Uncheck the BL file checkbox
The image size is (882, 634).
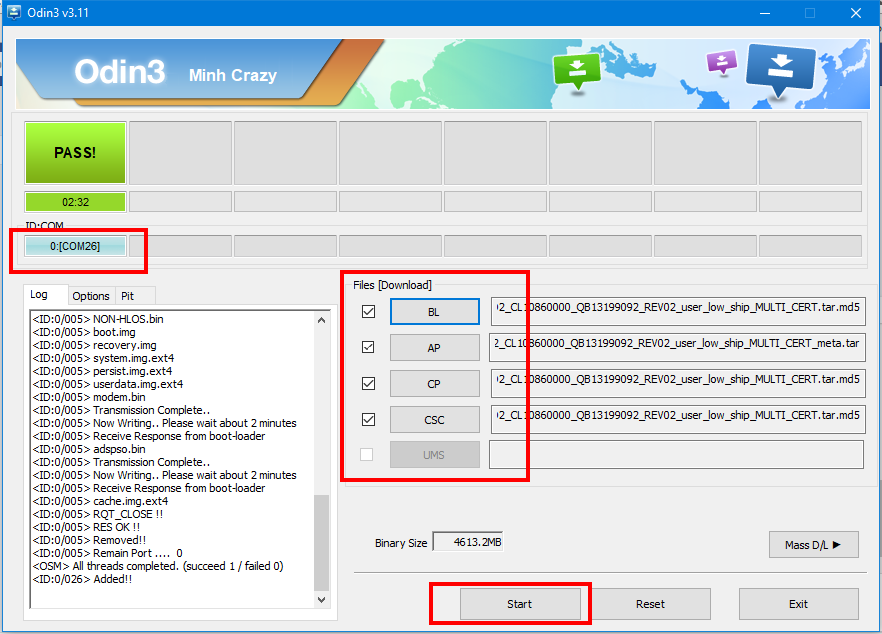click(368, 312)
